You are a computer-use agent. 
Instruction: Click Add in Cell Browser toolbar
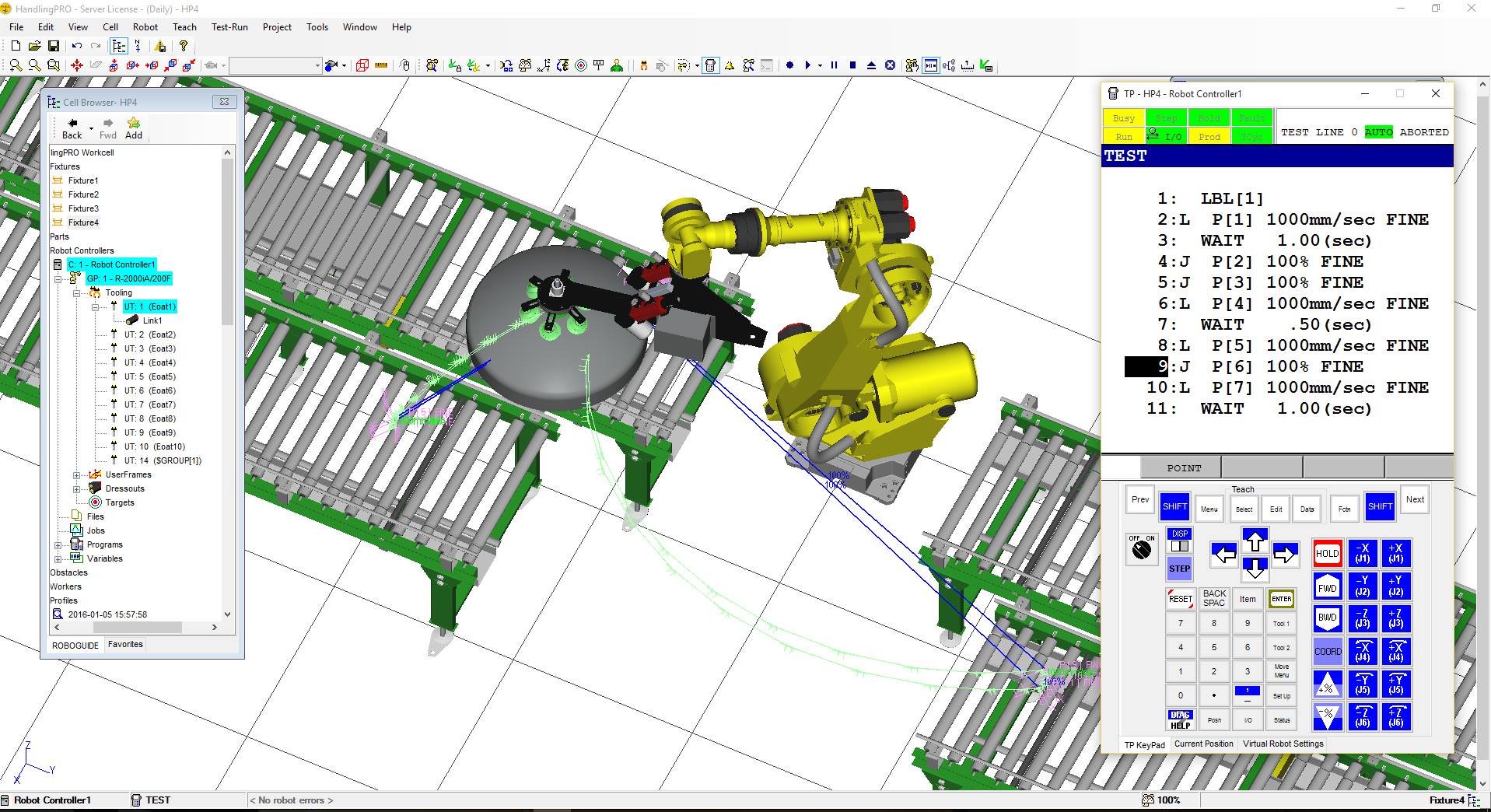click(134, 128)
